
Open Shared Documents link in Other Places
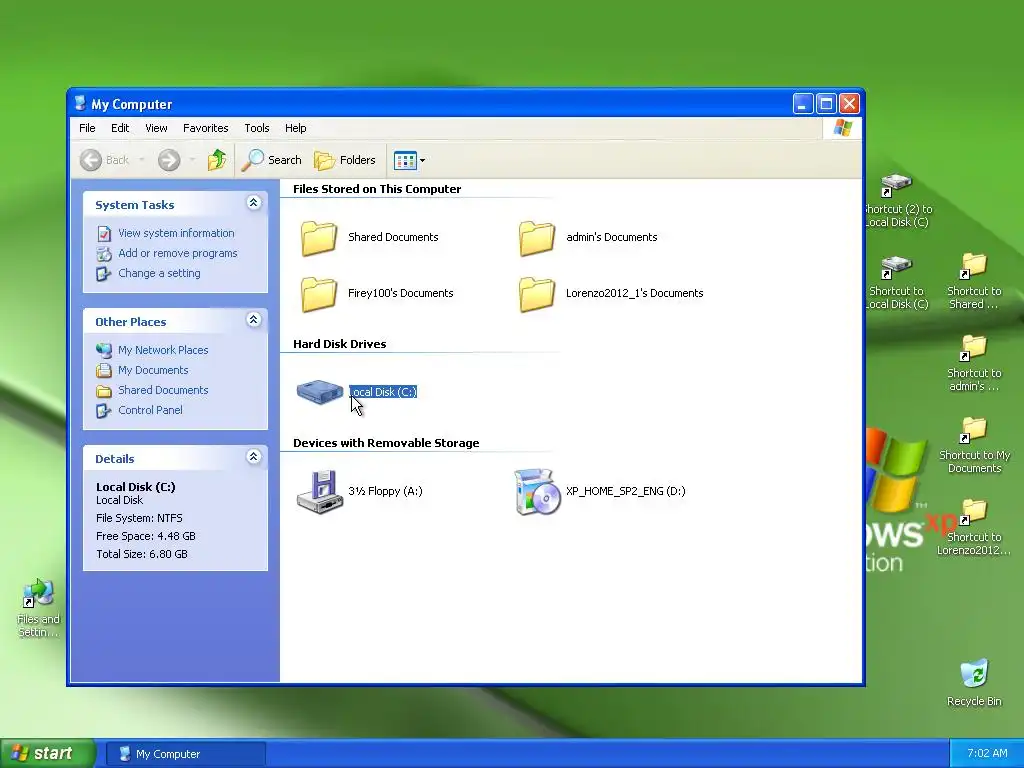[x=163, y=390]
